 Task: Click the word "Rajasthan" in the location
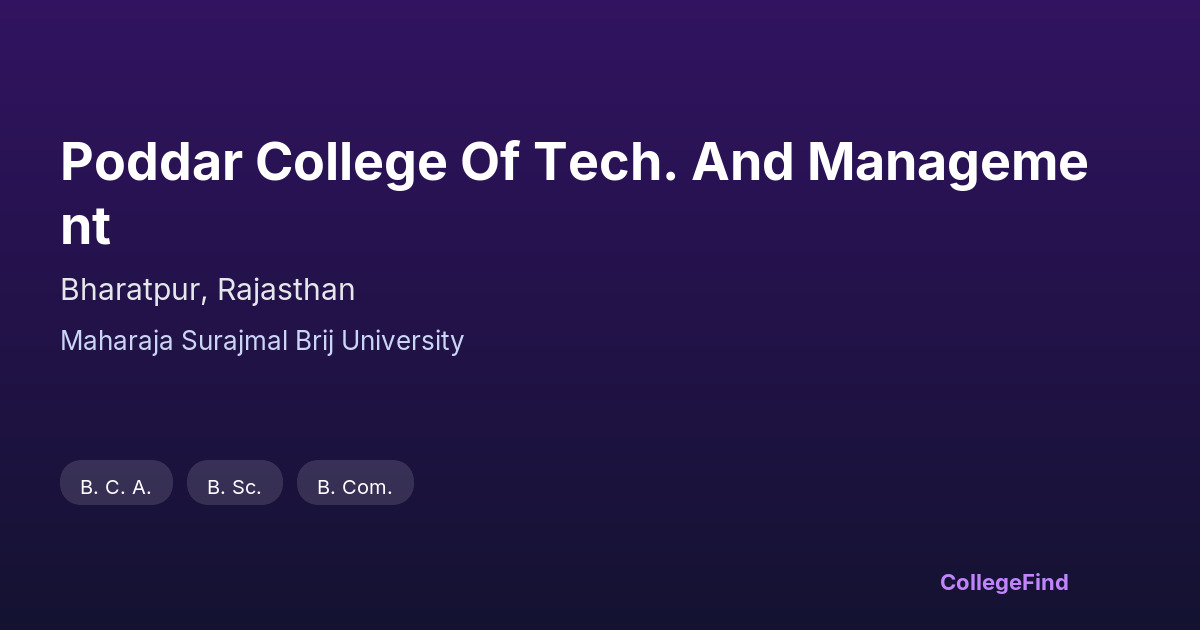pyautogui.click(x=286, y=290)
